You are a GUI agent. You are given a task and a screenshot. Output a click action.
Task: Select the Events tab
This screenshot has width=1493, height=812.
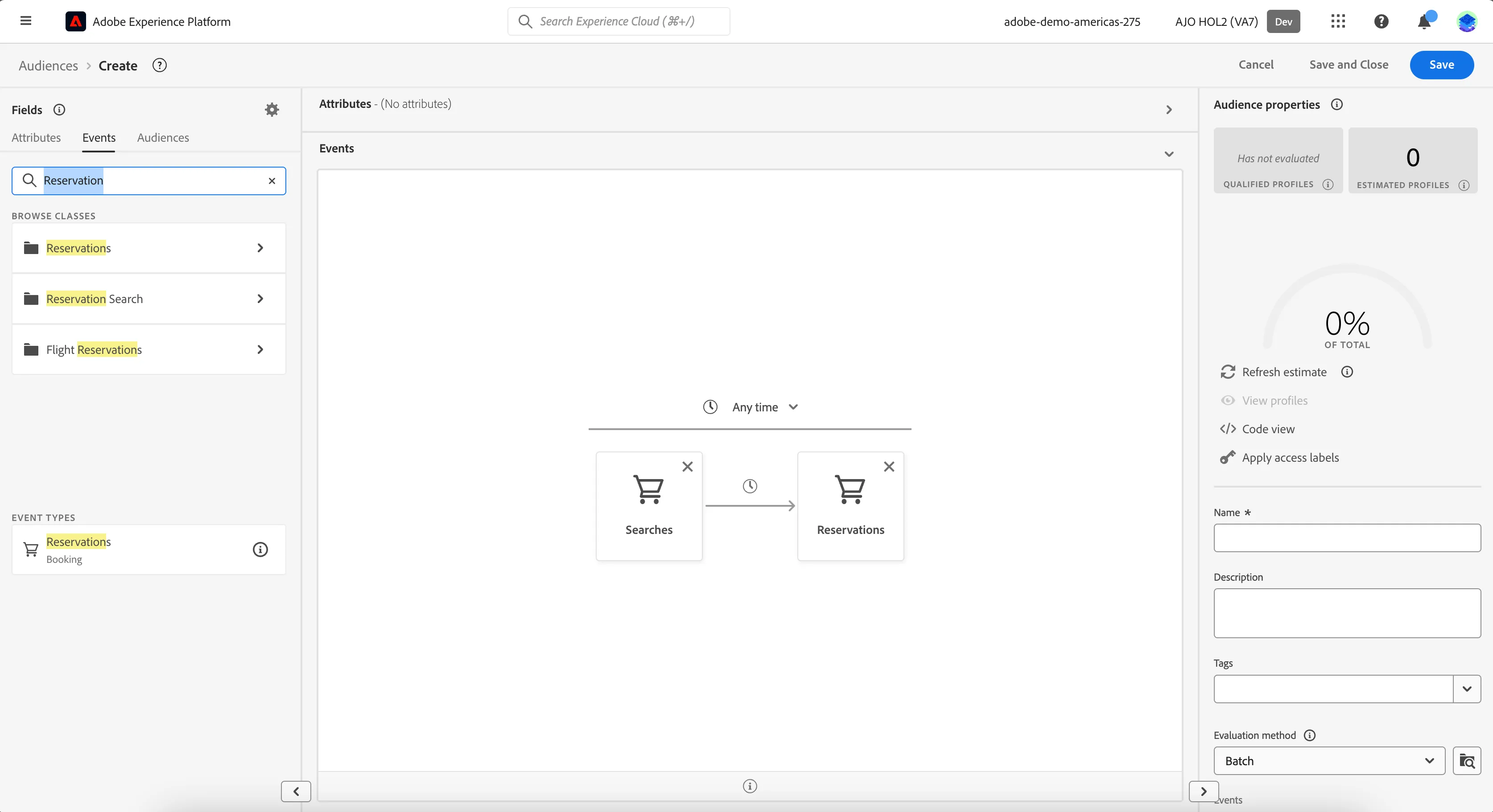99,137
